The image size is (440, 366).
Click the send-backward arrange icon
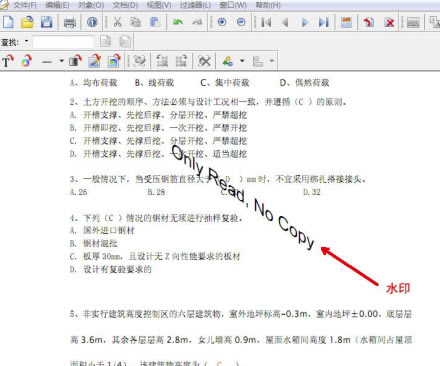pos(182,61)
